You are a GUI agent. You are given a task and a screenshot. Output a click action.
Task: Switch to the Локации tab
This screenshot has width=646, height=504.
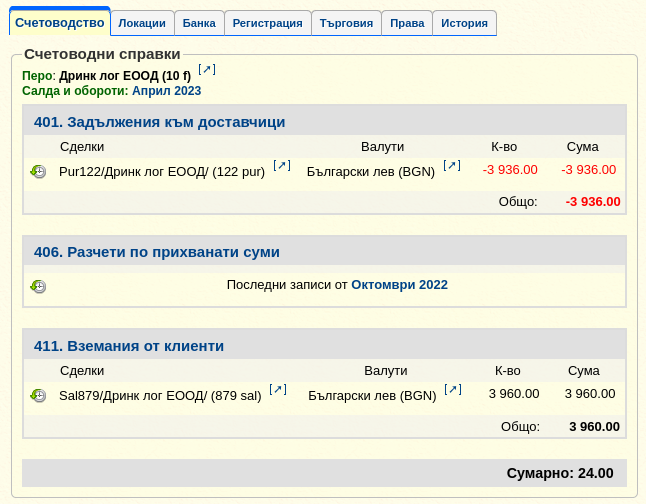142,23
